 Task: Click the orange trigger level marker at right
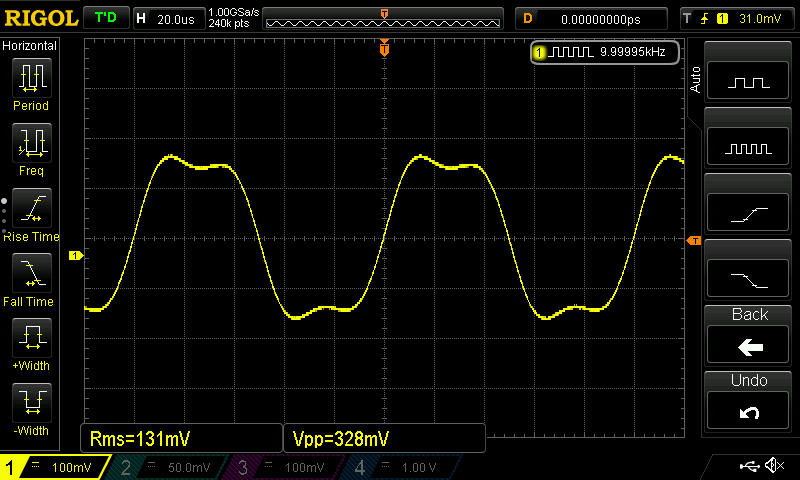point(694,240)
